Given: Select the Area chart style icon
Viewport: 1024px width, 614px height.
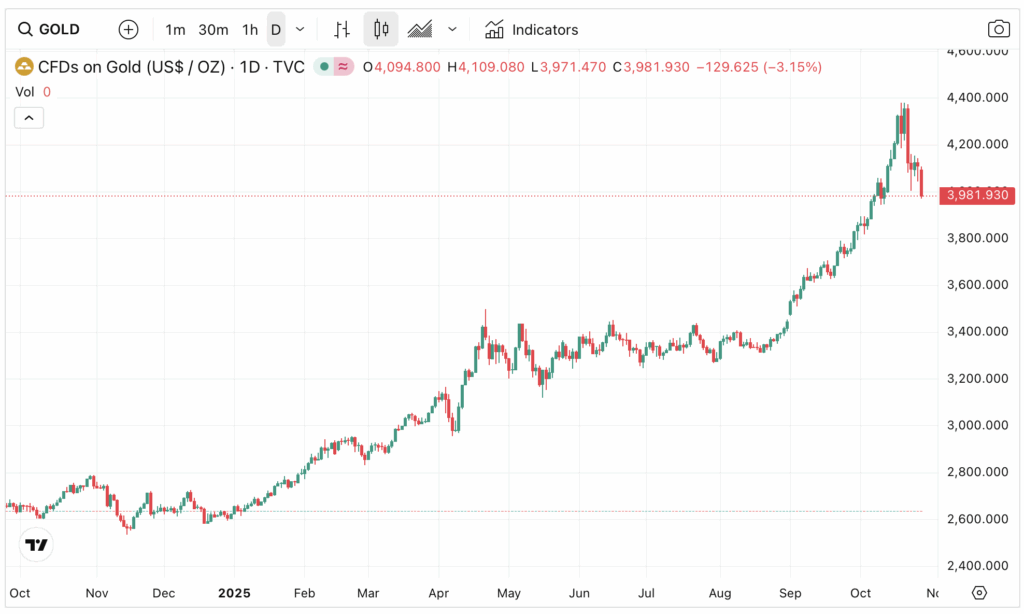Looking at the screenshot, I should (x=420, y=29).
